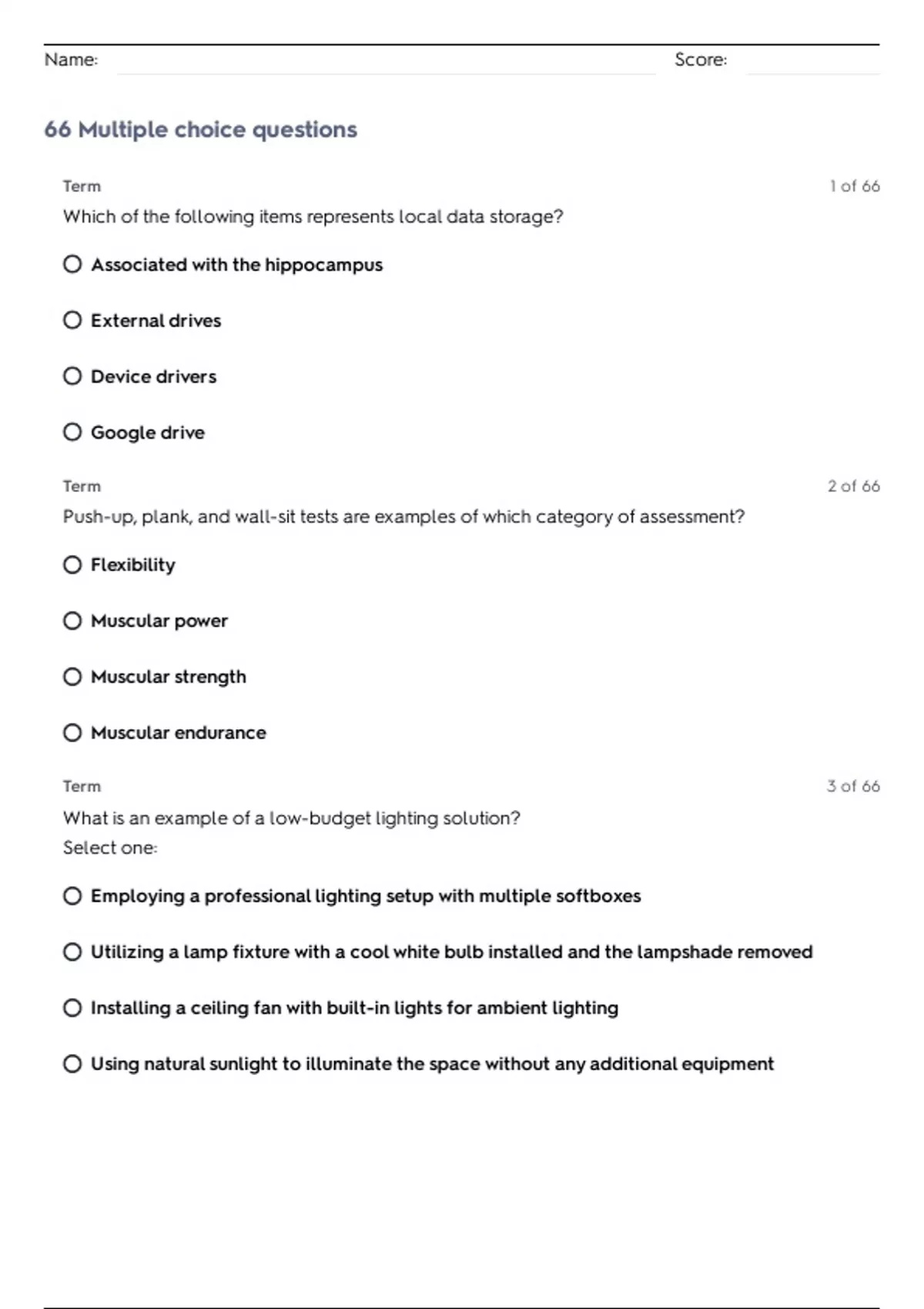Select the 'Muscular endurance' option
924x1309 pixels.
click(x=72, y=732)
